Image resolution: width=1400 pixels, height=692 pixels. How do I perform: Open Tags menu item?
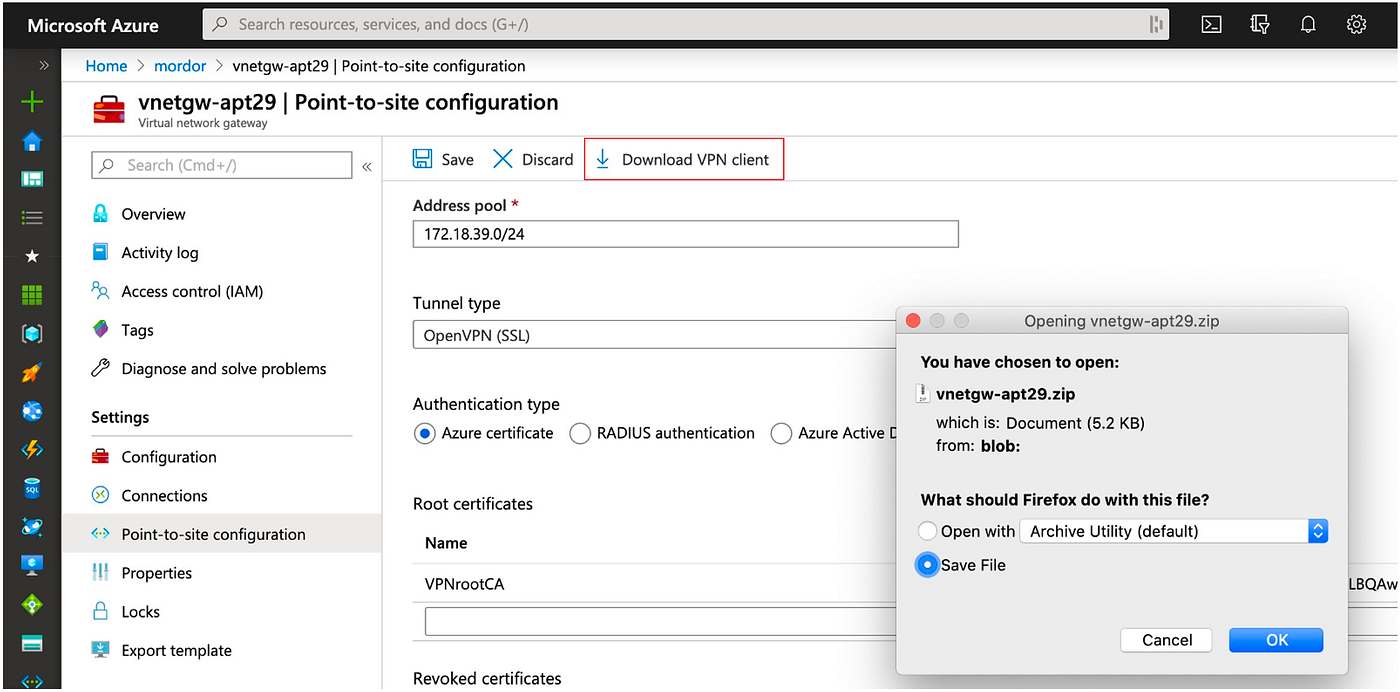click(137, 330)
